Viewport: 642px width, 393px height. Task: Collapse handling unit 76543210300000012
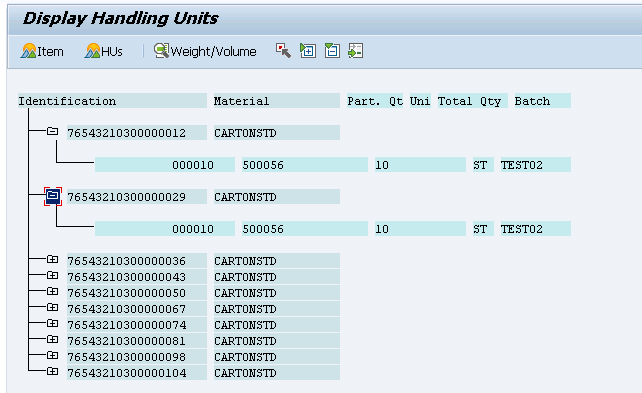tap(52, 131)
